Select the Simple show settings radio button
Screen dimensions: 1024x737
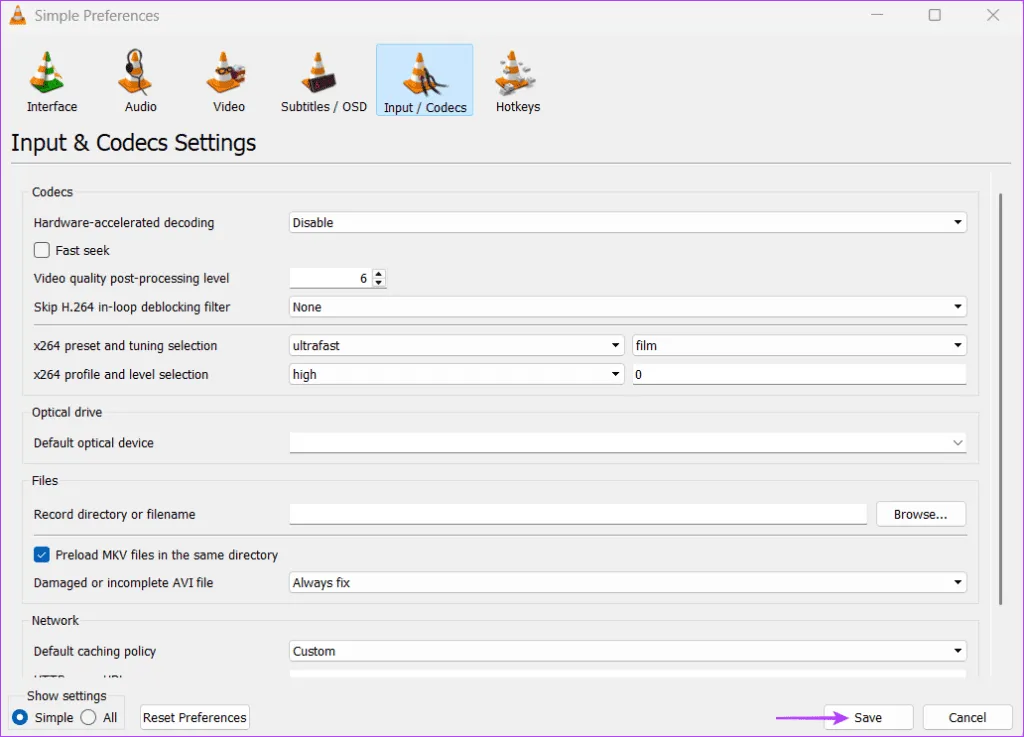click(20, 717)
